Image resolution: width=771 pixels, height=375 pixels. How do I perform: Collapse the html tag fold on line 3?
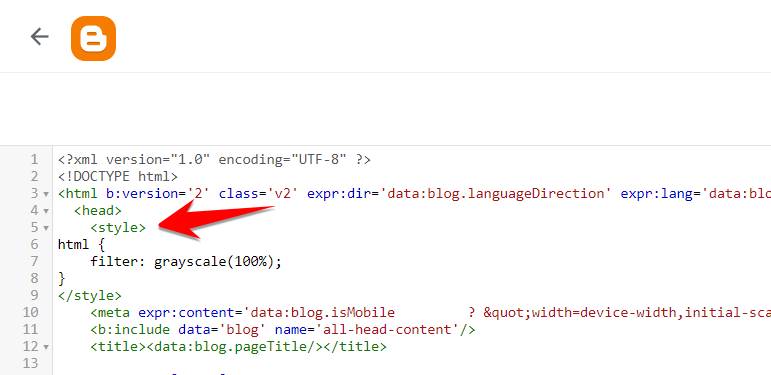[46, 194]
